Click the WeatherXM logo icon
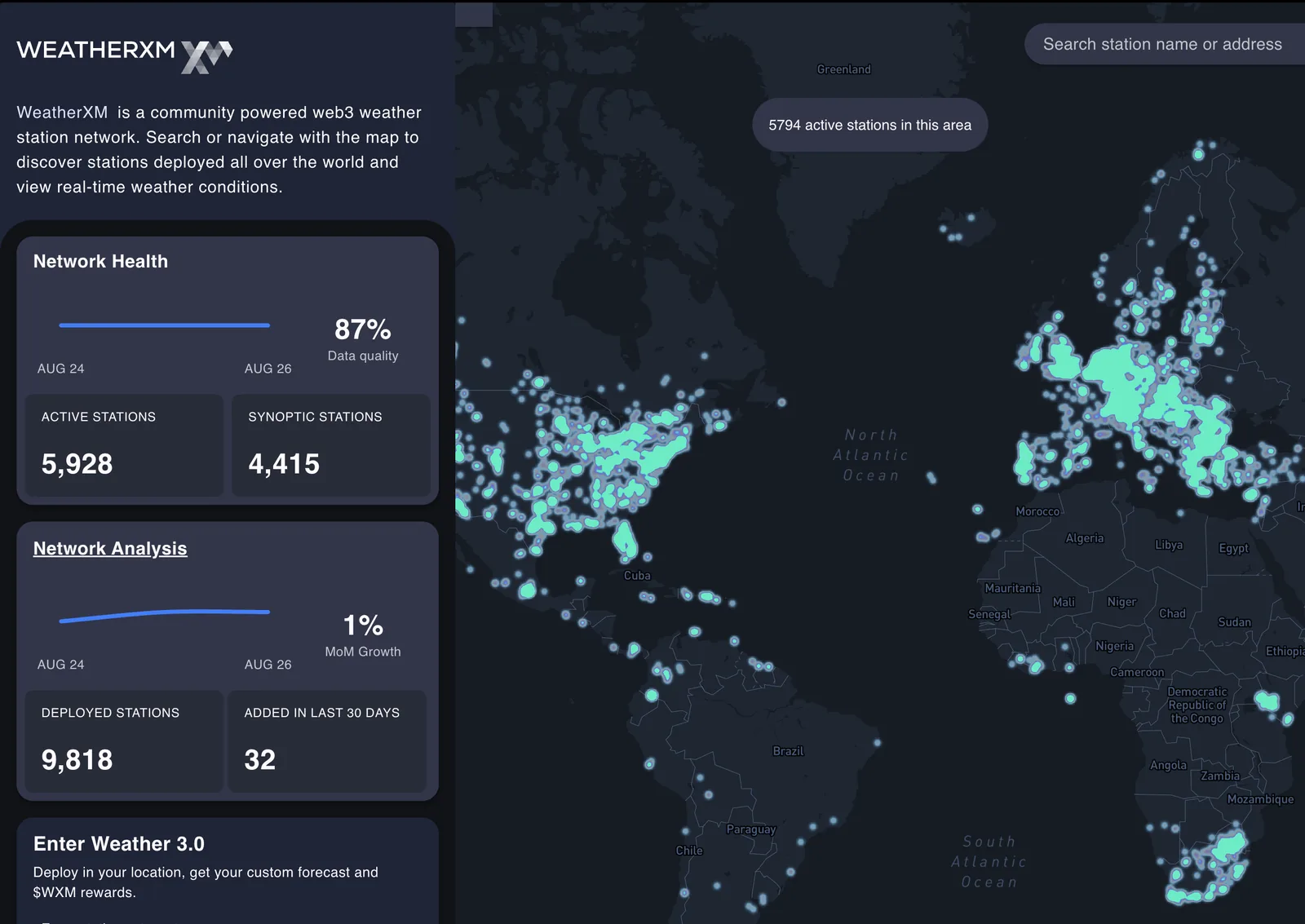The height and width of the screenshot is (924, 1305). [206, 56]
